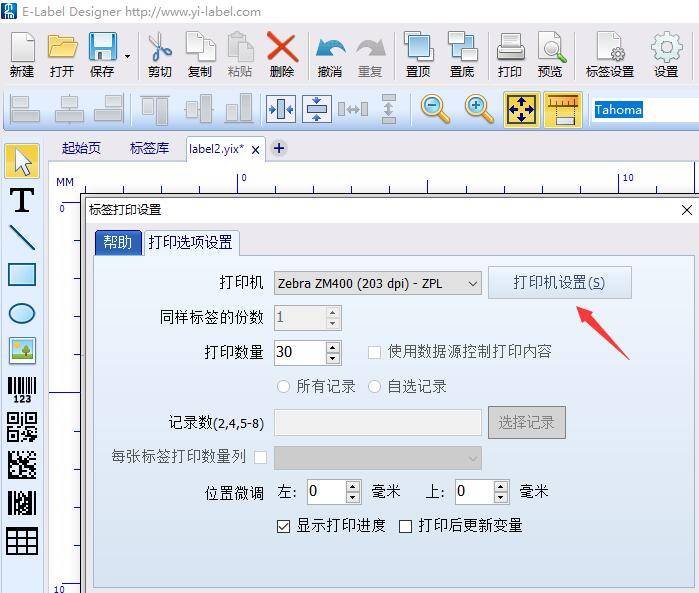Image resolution: width=699 pixels, height=593 pixels.
Task: Switch to 标签库 tab
Action: [x=149, y=148]
